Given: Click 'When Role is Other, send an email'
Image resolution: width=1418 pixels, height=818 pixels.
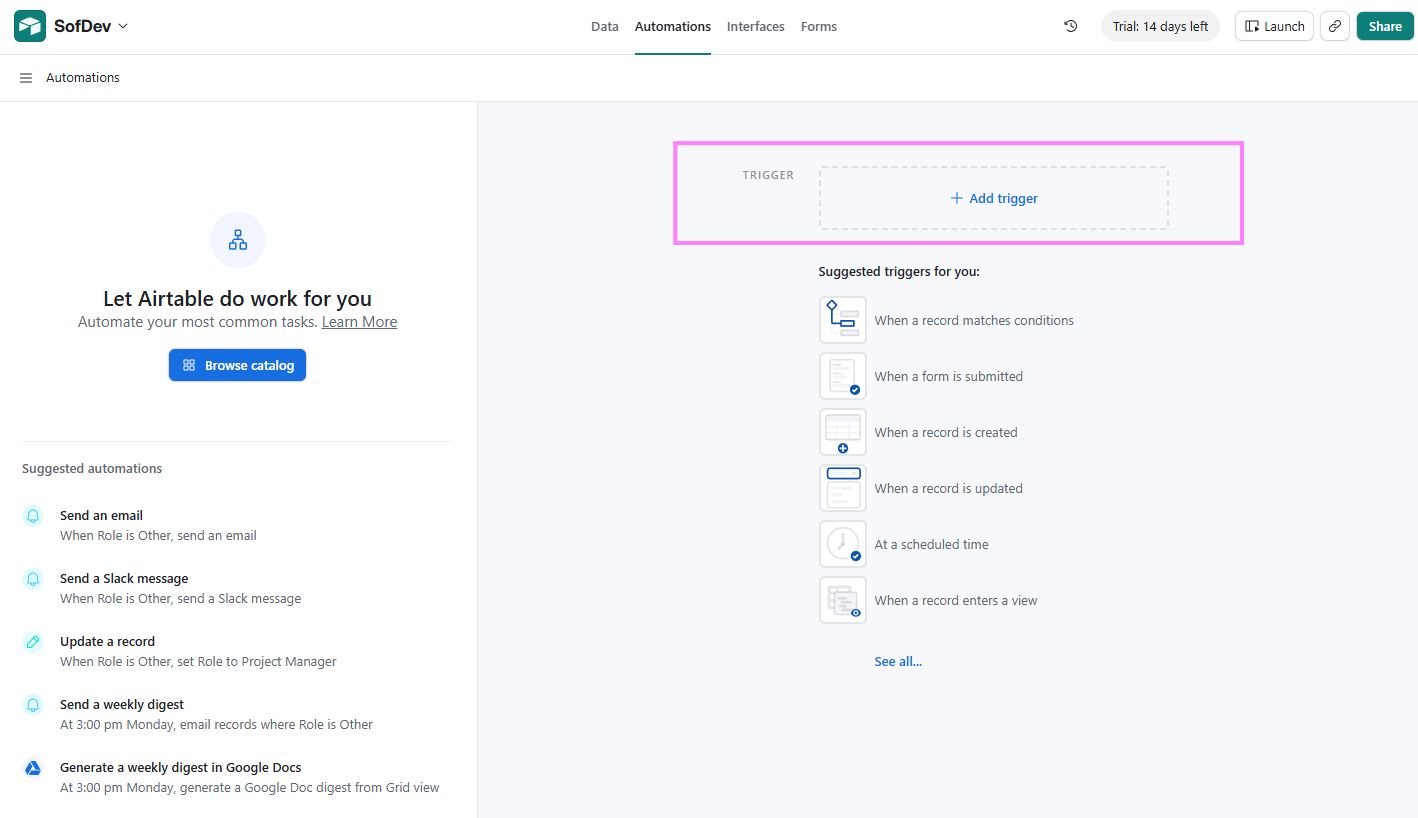Looking at the screenshot, I should coord(158,536).
